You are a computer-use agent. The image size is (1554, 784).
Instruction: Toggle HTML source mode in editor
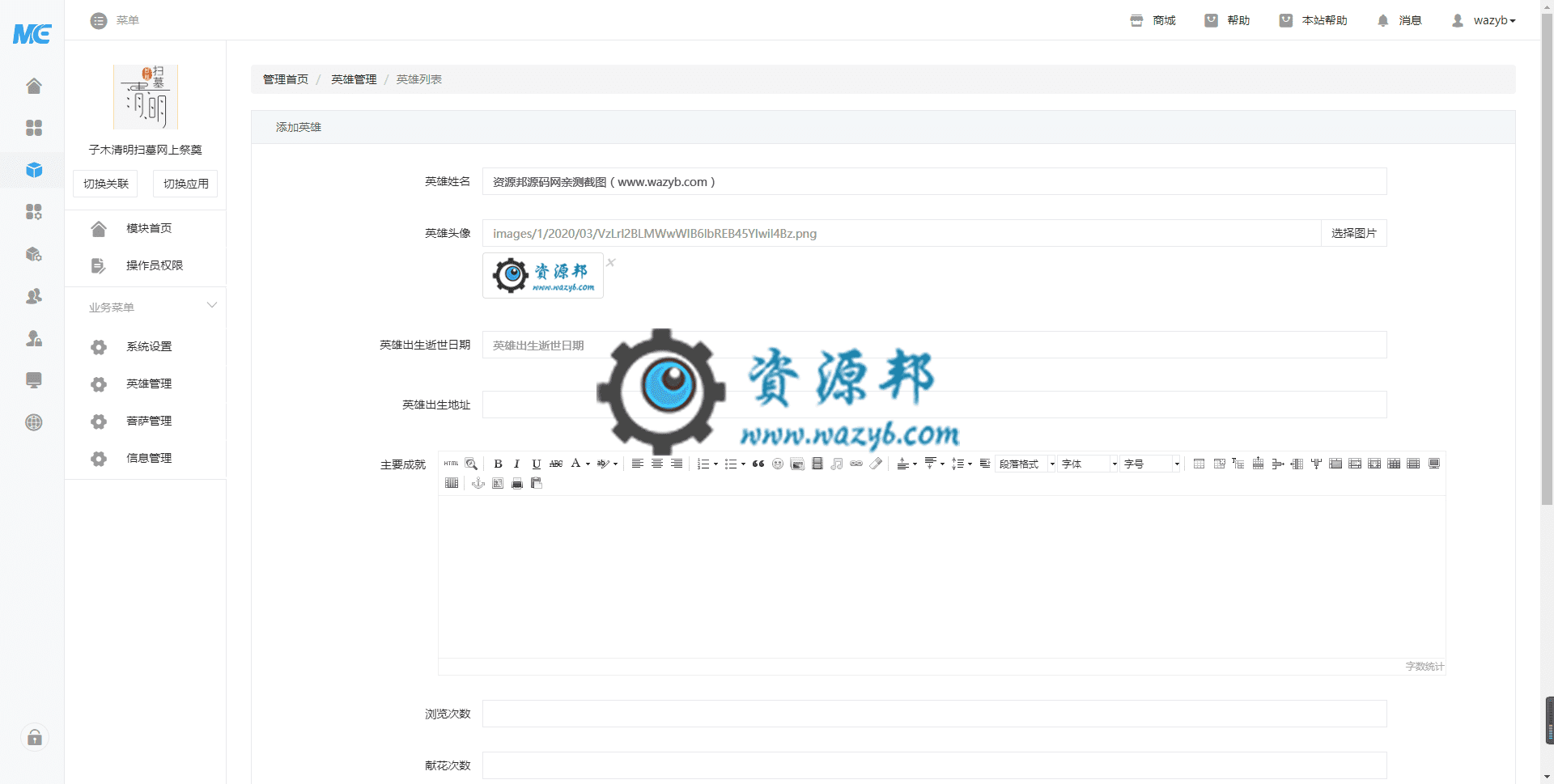click(x=451, y=464)
